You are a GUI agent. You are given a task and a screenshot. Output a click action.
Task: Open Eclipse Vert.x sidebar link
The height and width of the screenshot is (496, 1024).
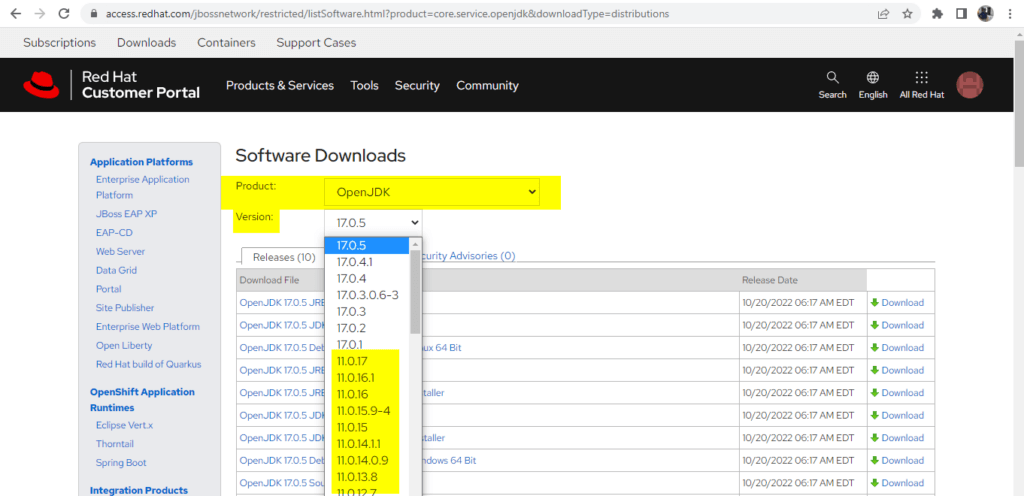coord(124,425)
